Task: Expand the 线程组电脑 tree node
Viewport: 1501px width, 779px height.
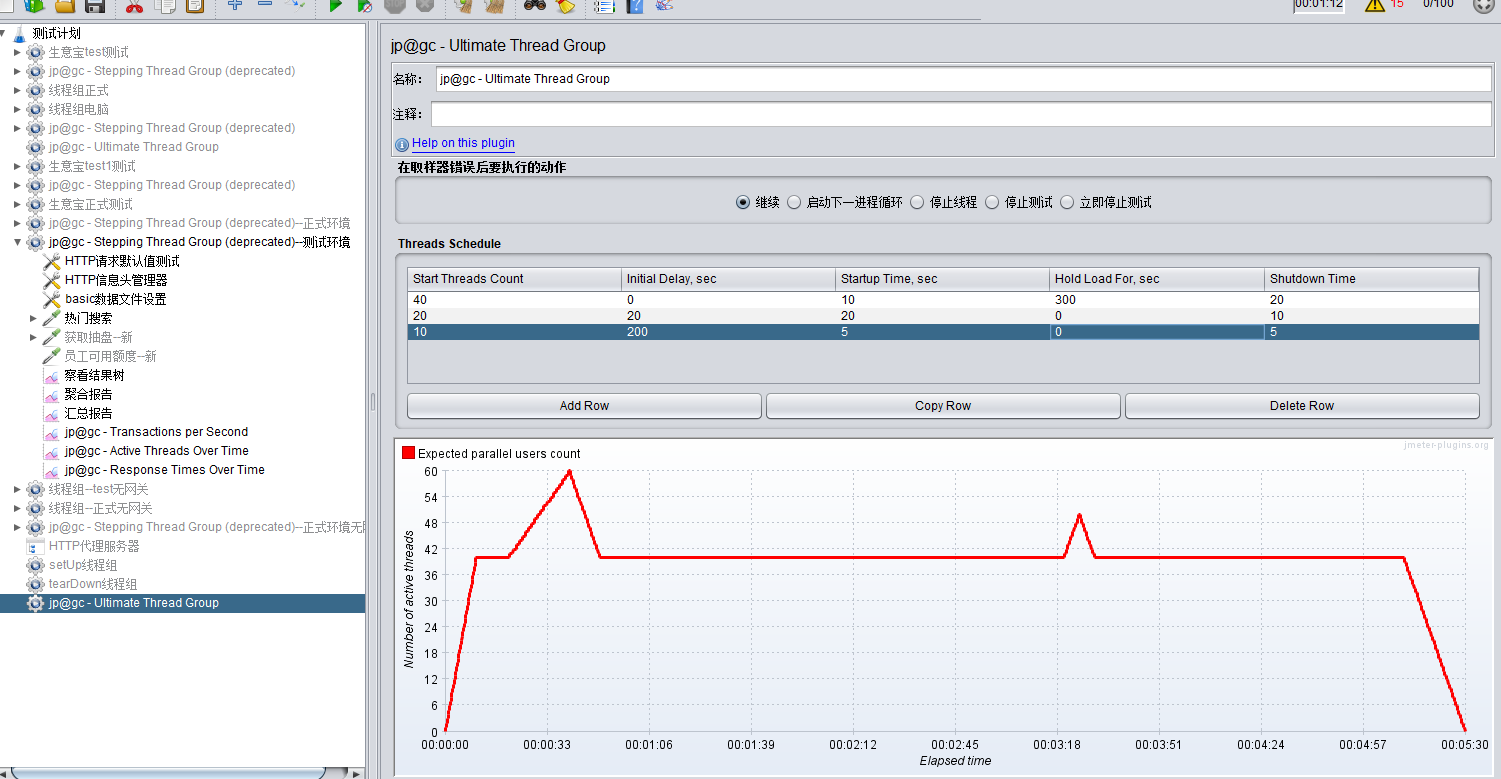Action: pyautogui.click(x=17, y=109)
